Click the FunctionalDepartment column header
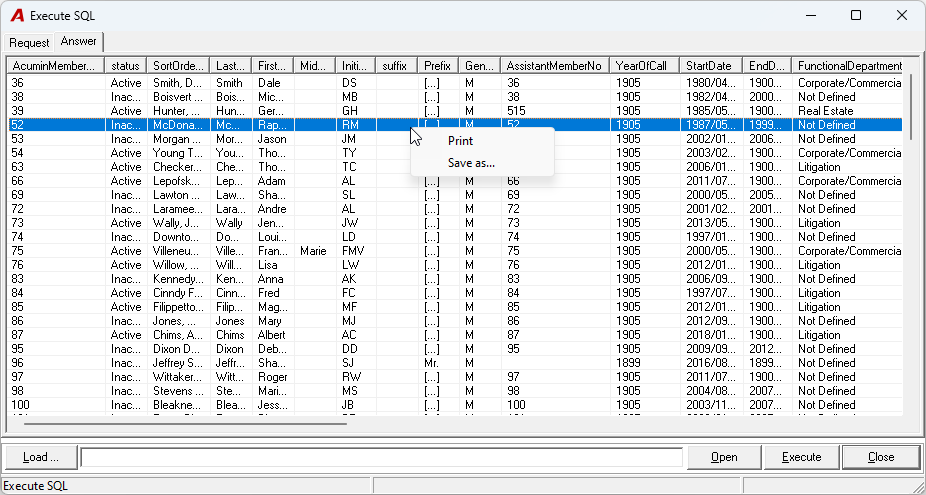Image resolution: width=926 pixels, height=495 pixels. click(x=849, y=66)
